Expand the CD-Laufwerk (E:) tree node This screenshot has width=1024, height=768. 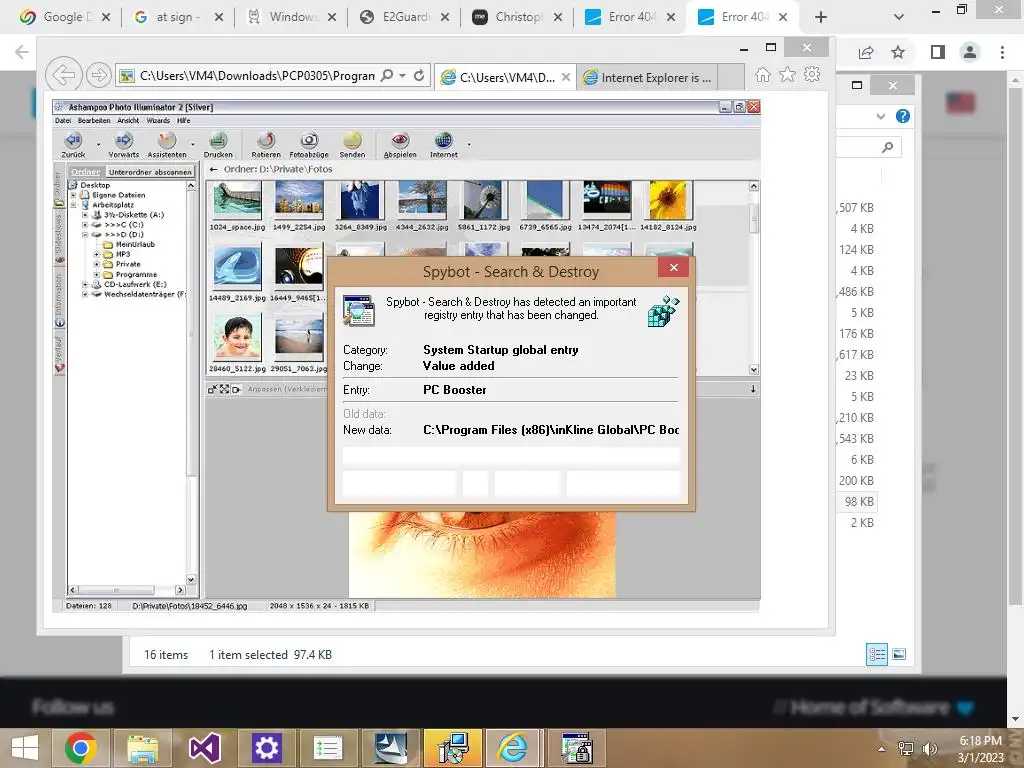coord(85,285)
